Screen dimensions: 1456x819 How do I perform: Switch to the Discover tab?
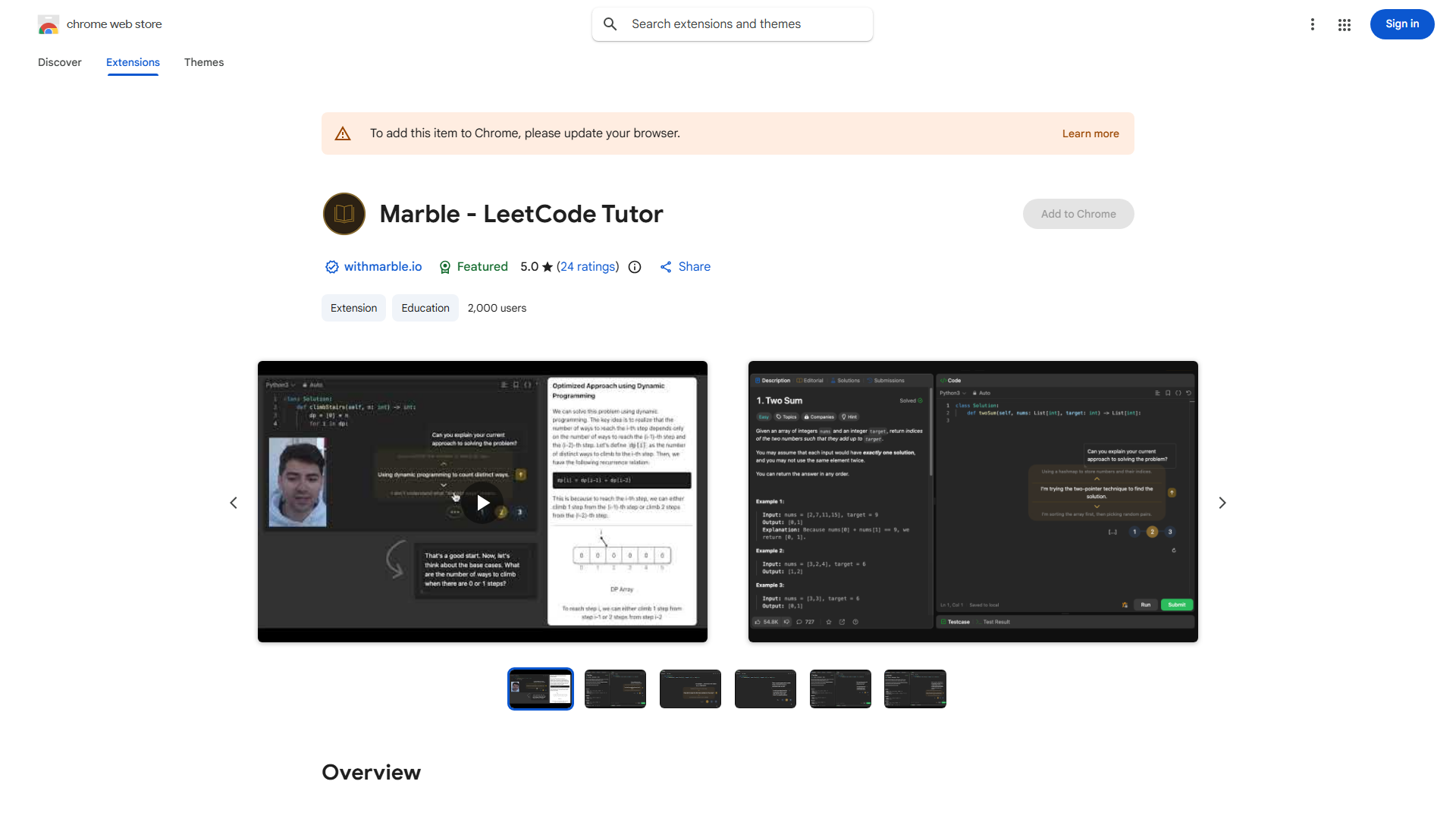(59, 62)
